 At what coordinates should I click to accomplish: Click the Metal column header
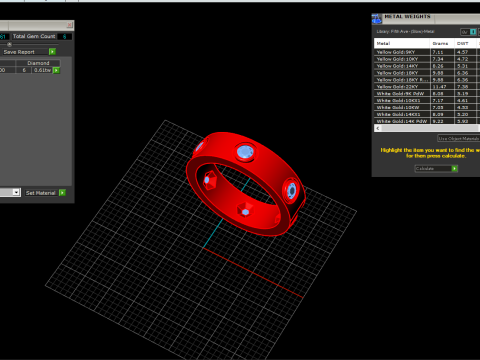tap(402, 43)
